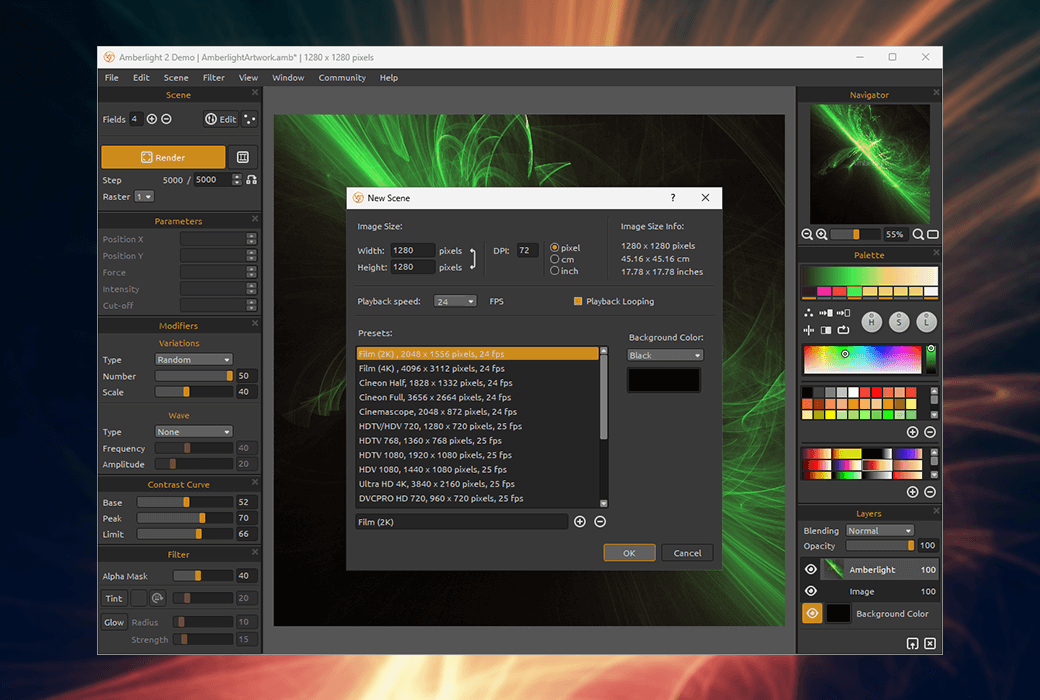Viewport: 1040px width, 700px height.
Task: Hide the Amberlight layer via its eye icon
Action: point(811,569)
